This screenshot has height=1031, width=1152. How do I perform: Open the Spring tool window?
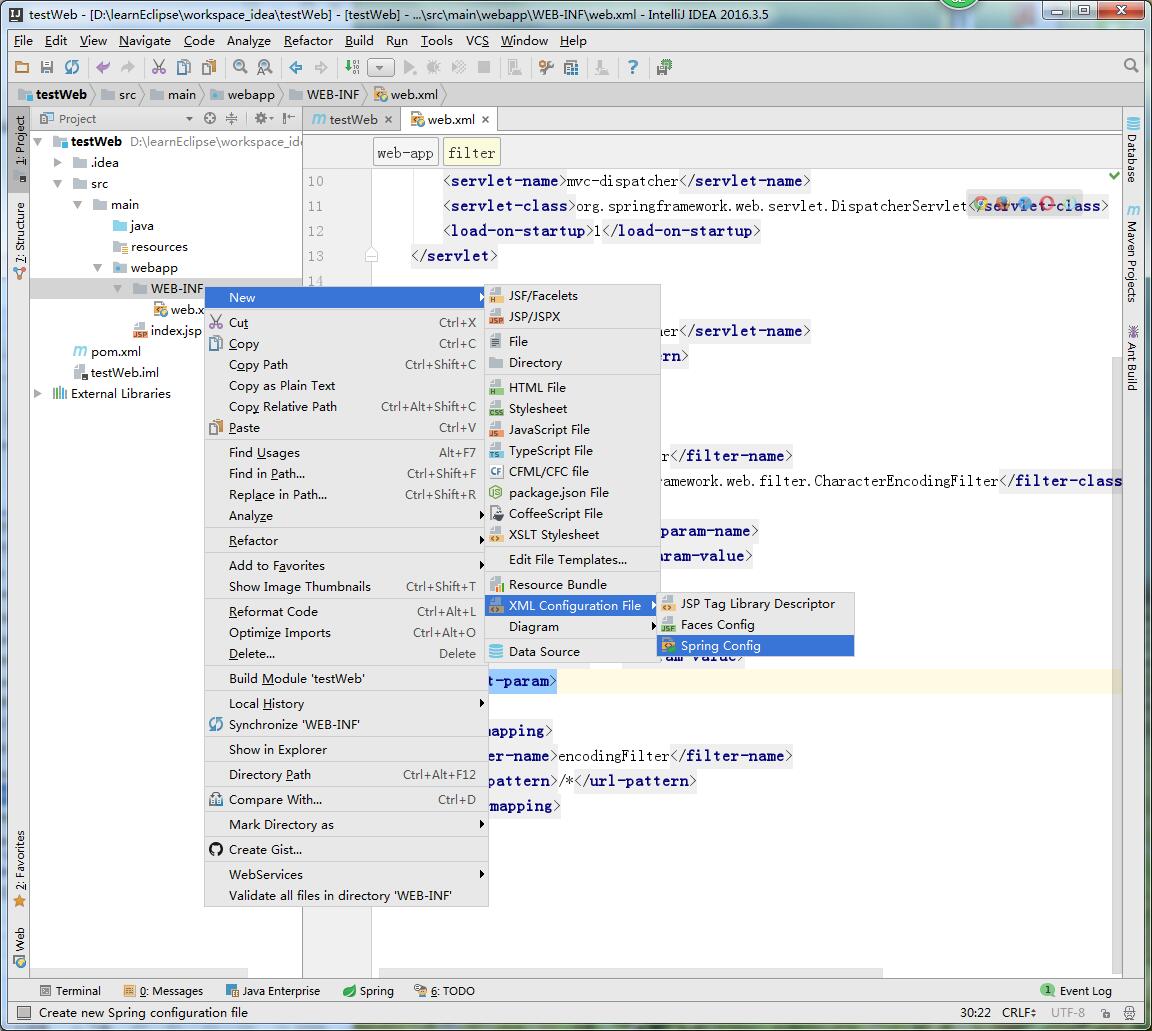(368, 991)
